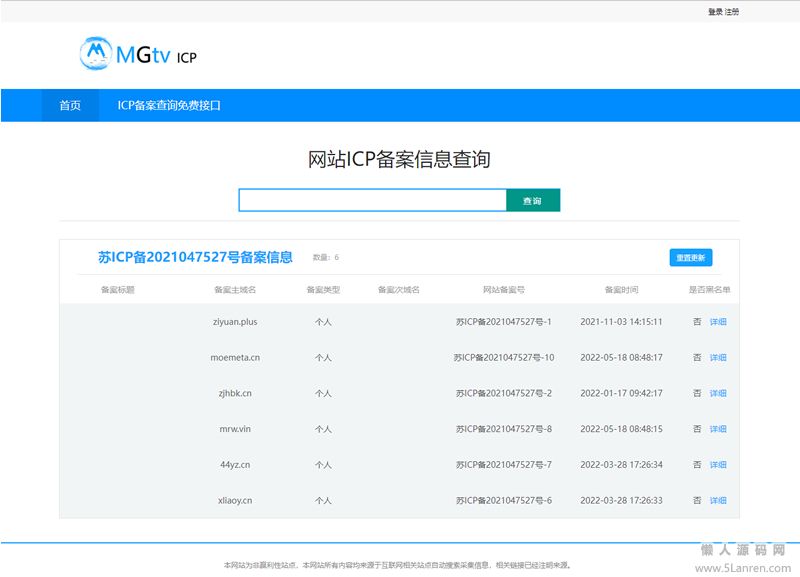800x577 pixels.
Task: Click the MGtv ICP logo
Action: [138, 55]
